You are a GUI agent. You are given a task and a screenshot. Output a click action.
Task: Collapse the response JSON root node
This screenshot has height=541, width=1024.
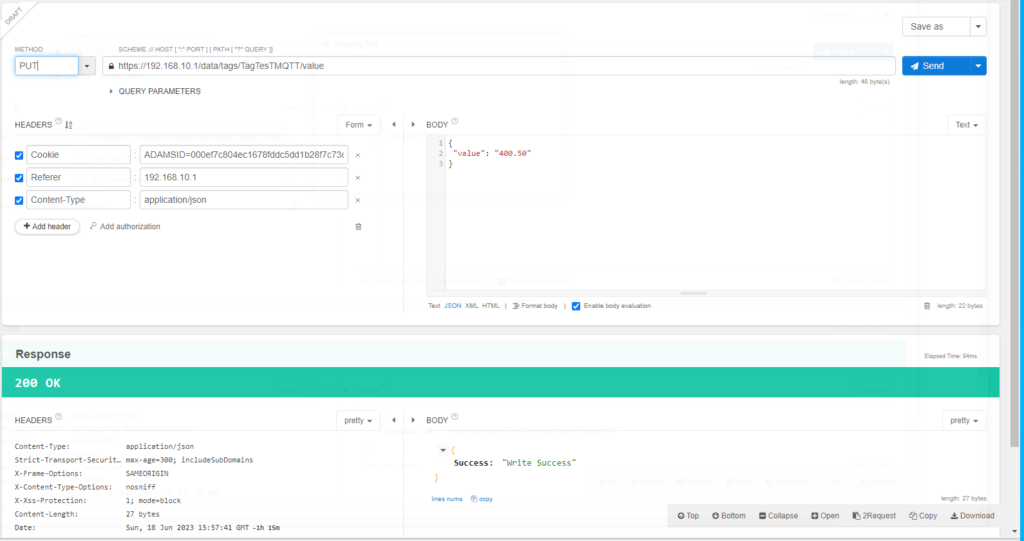[x=443, y=450]
